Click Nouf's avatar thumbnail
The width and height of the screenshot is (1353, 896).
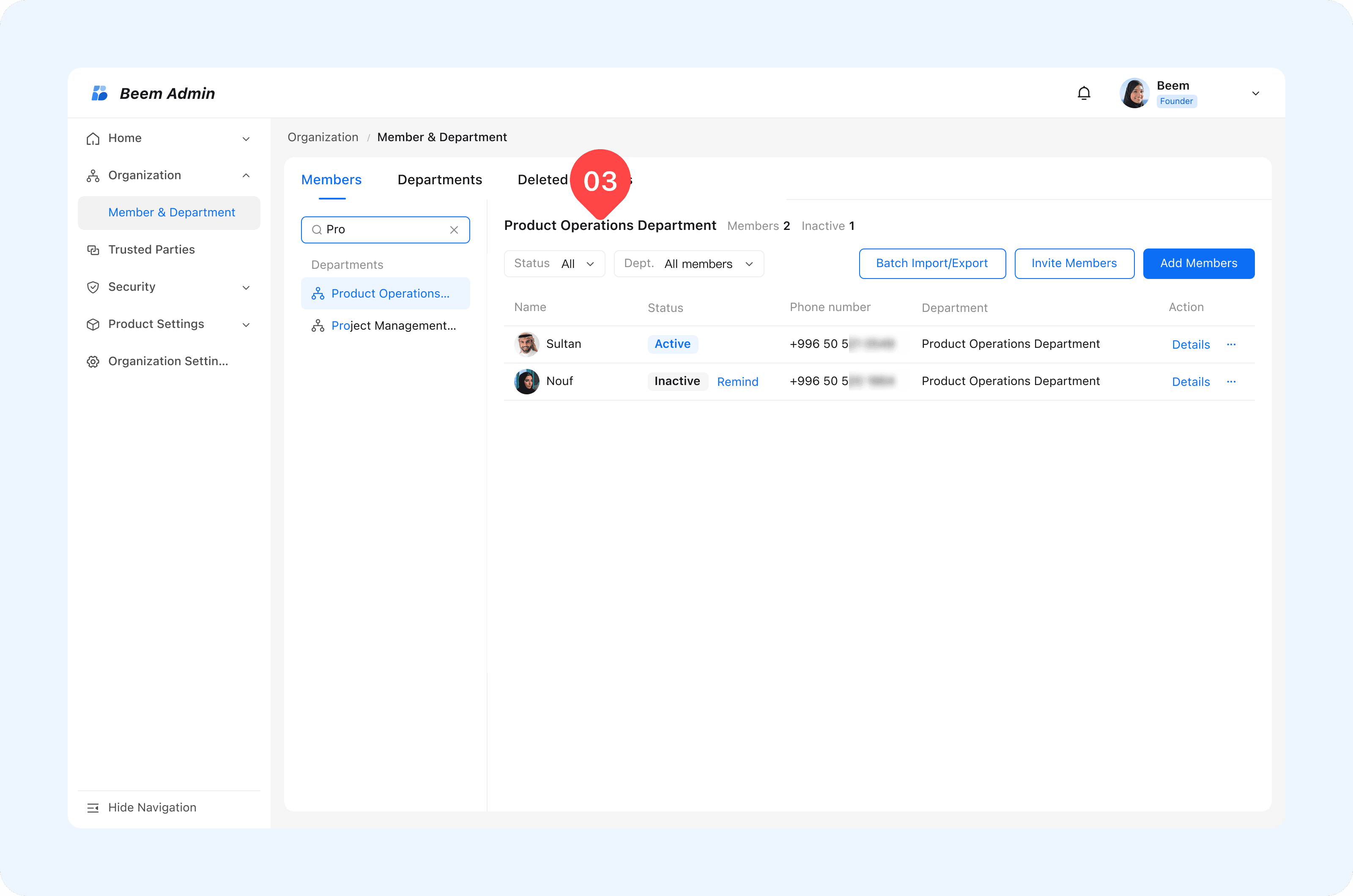coord(526,381)
